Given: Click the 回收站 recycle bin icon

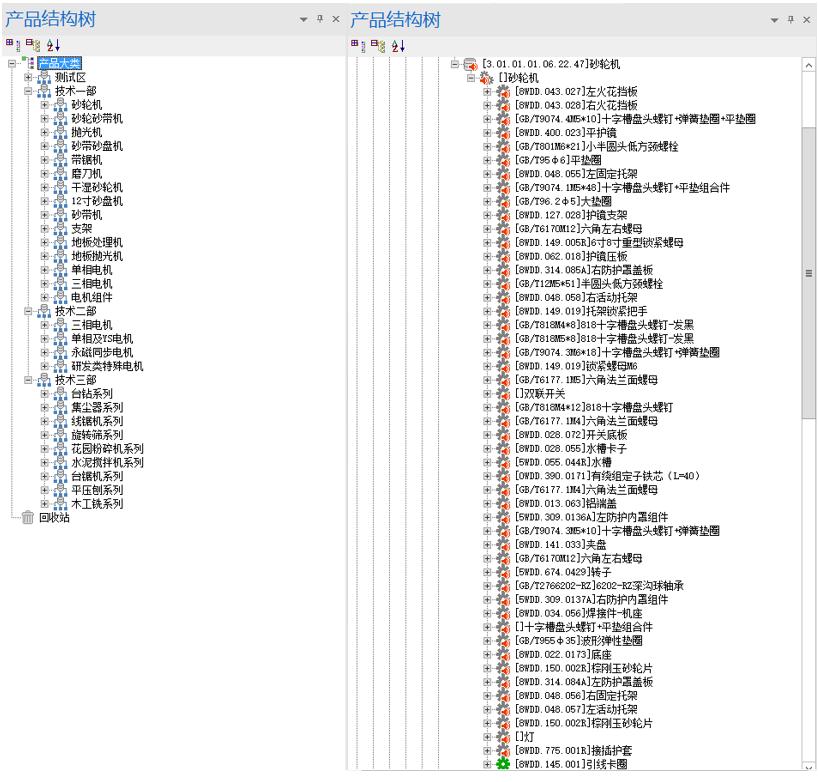Looking at the screenshot, I should [28, 517].
